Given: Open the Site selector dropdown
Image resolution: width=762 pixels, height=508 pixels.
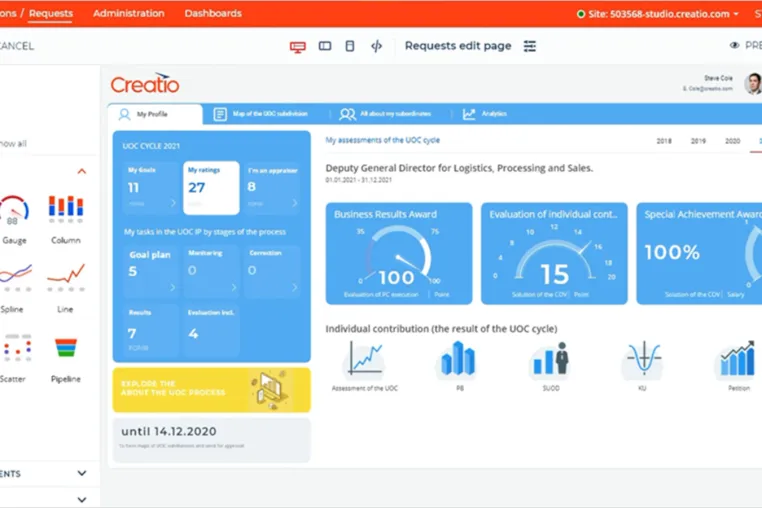Looking at the screenshot, I should coord(657,14).
